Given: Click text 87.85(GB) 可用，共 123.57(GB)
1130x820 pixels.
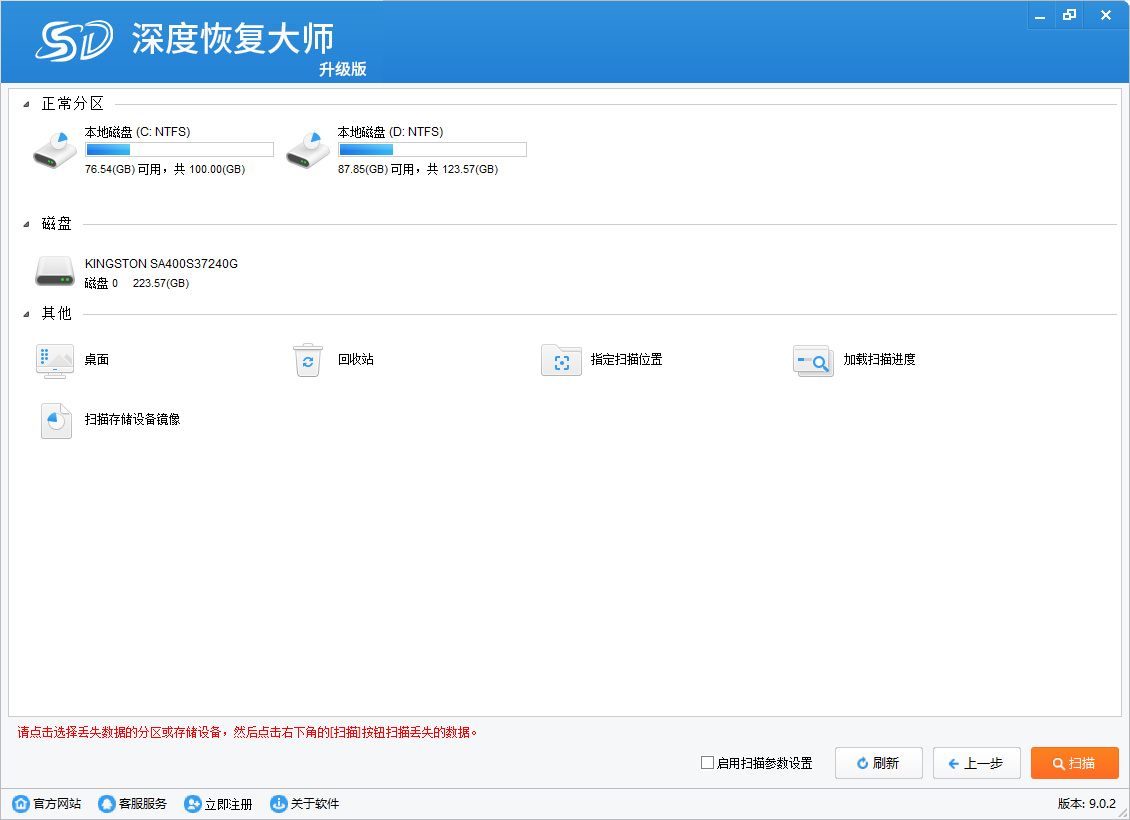Looking at the screenshot, I should (x=418, y=169).
